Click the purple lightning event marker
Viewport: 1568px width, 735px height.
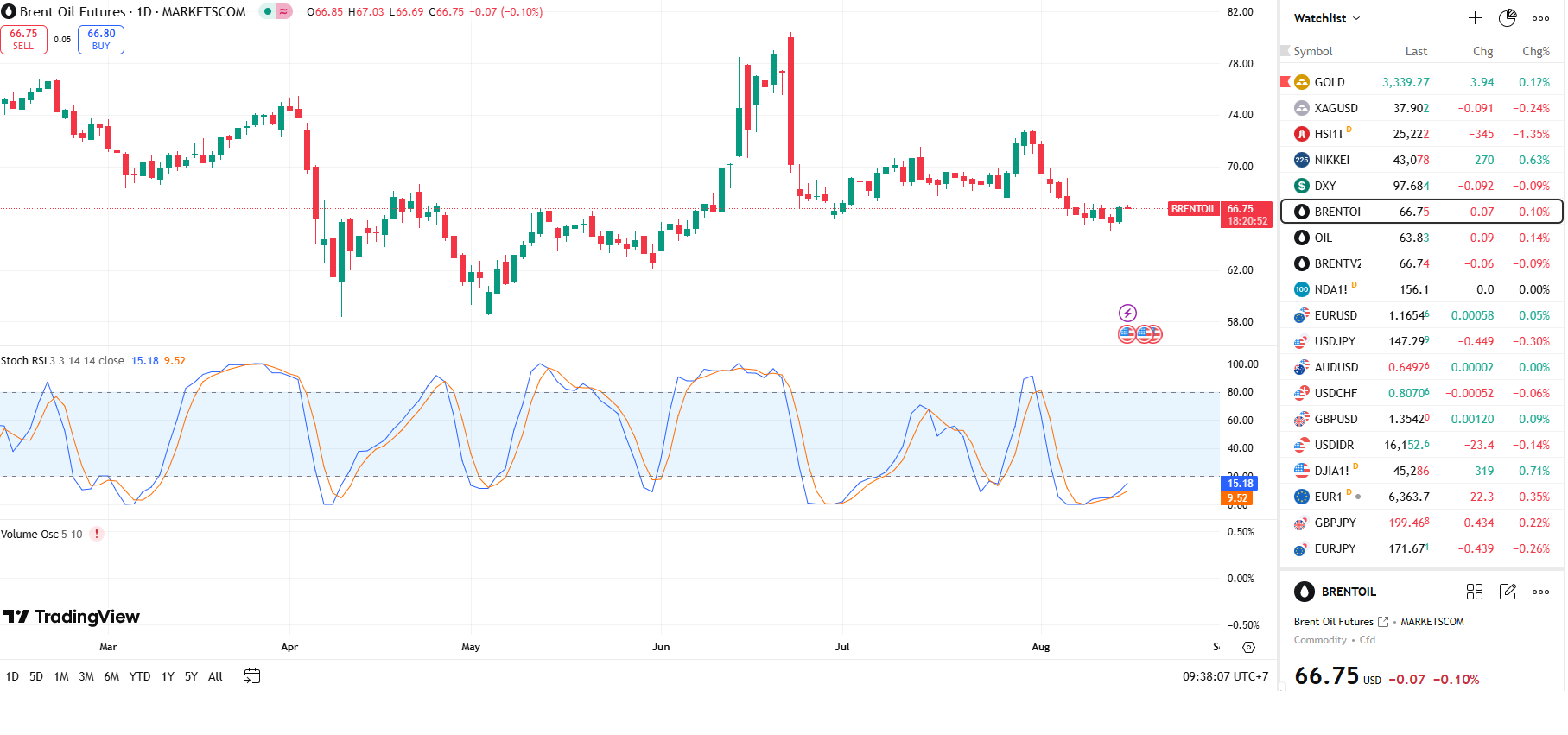click(1127, 313)
